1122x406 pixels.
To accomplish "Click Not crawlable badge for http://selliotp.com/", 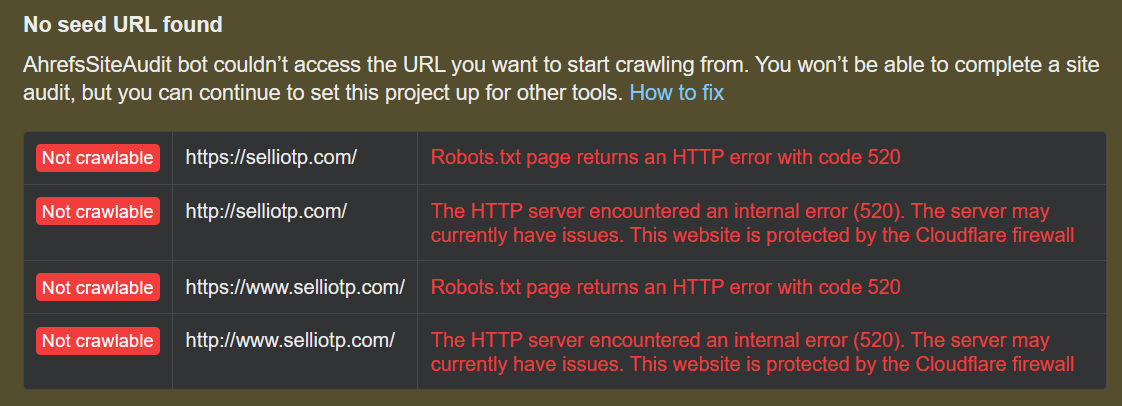I will point(98,212).
